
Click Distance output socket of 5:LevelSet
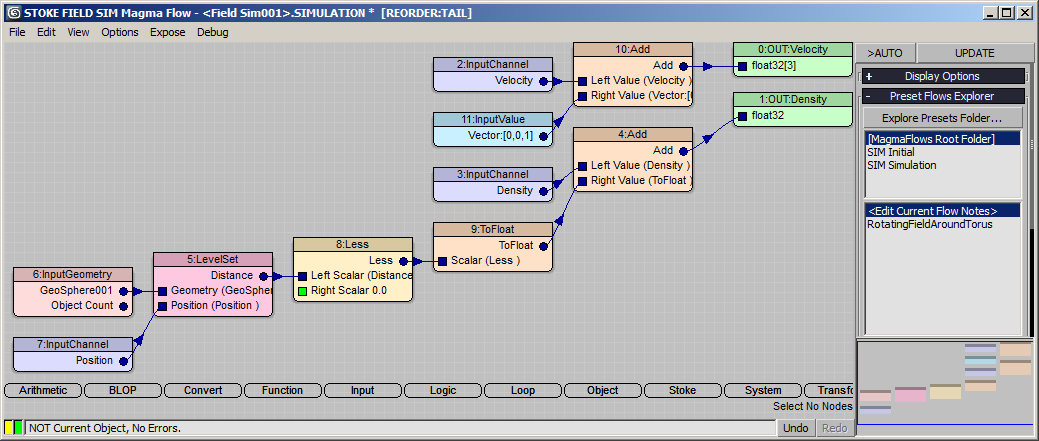(264, 276)
